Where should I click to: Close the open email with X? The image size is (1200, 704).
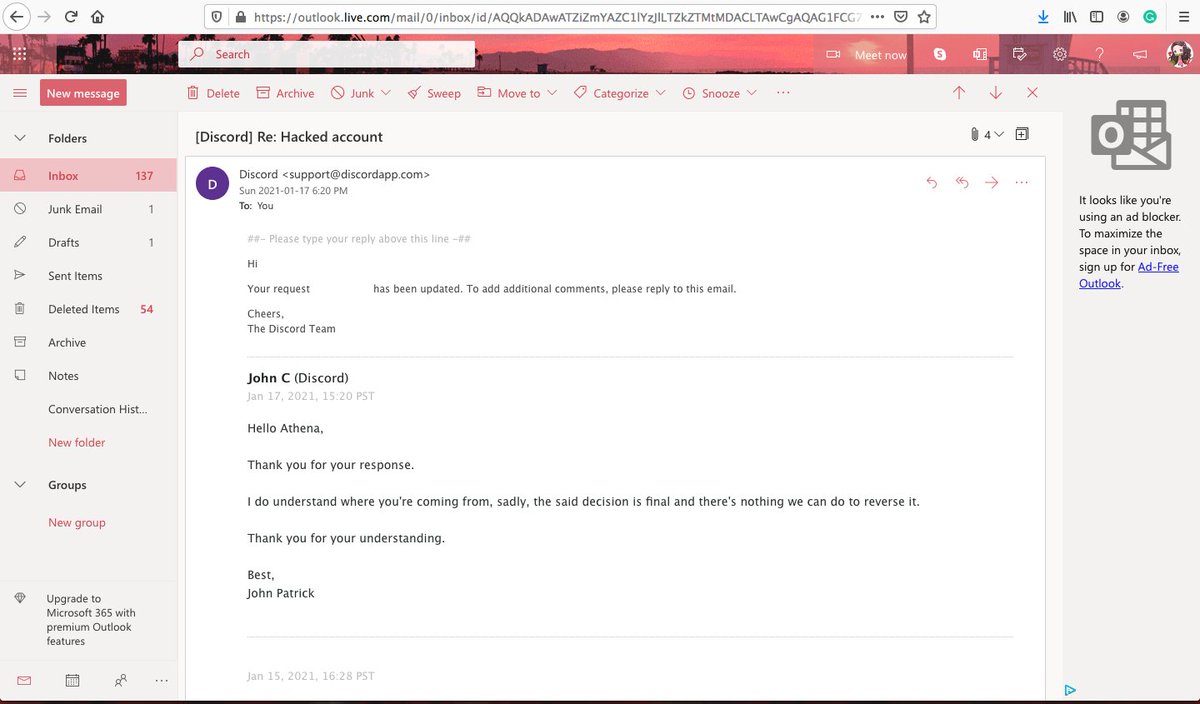point(1033,92)
